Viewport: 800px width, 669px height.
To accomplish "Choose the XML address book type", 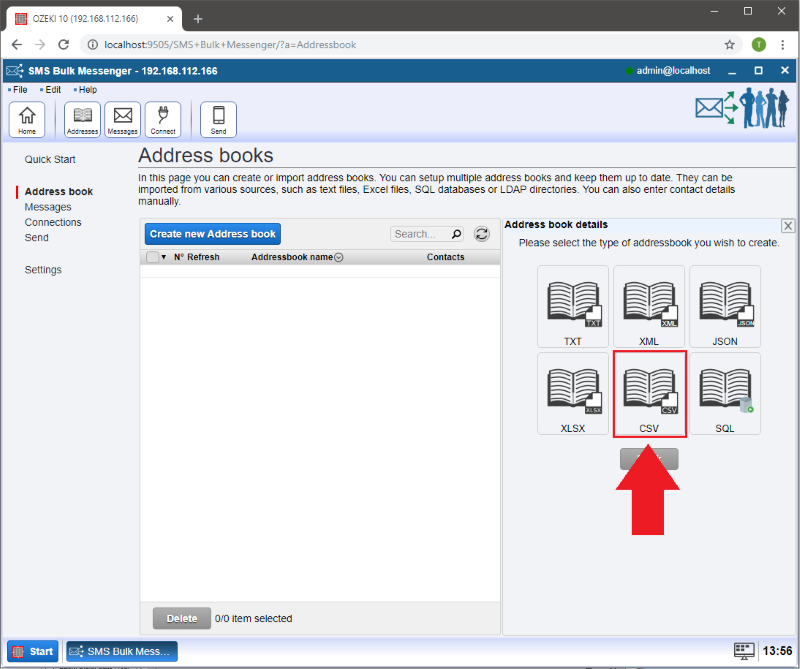I will click(649, 307).
